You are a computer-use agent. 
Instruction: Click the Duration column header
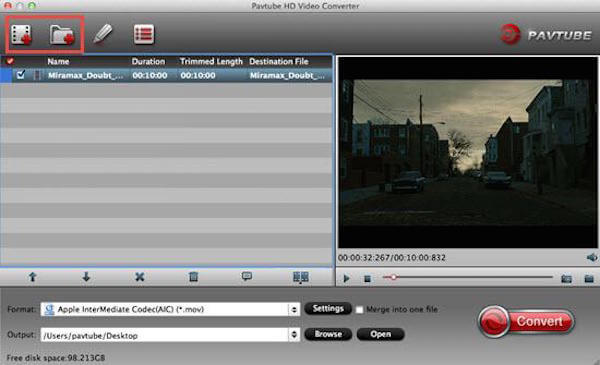(x=148, y=61)
